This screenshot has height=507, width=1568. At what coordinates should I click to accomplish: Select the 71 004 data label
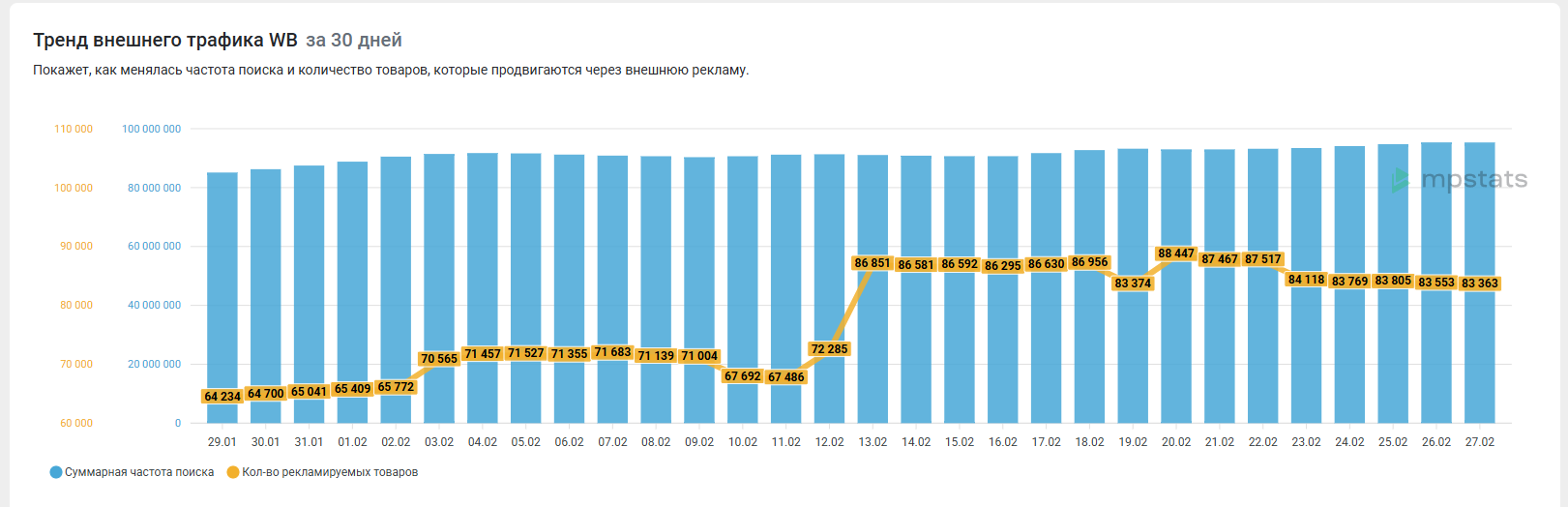click(x=699, y=356)
